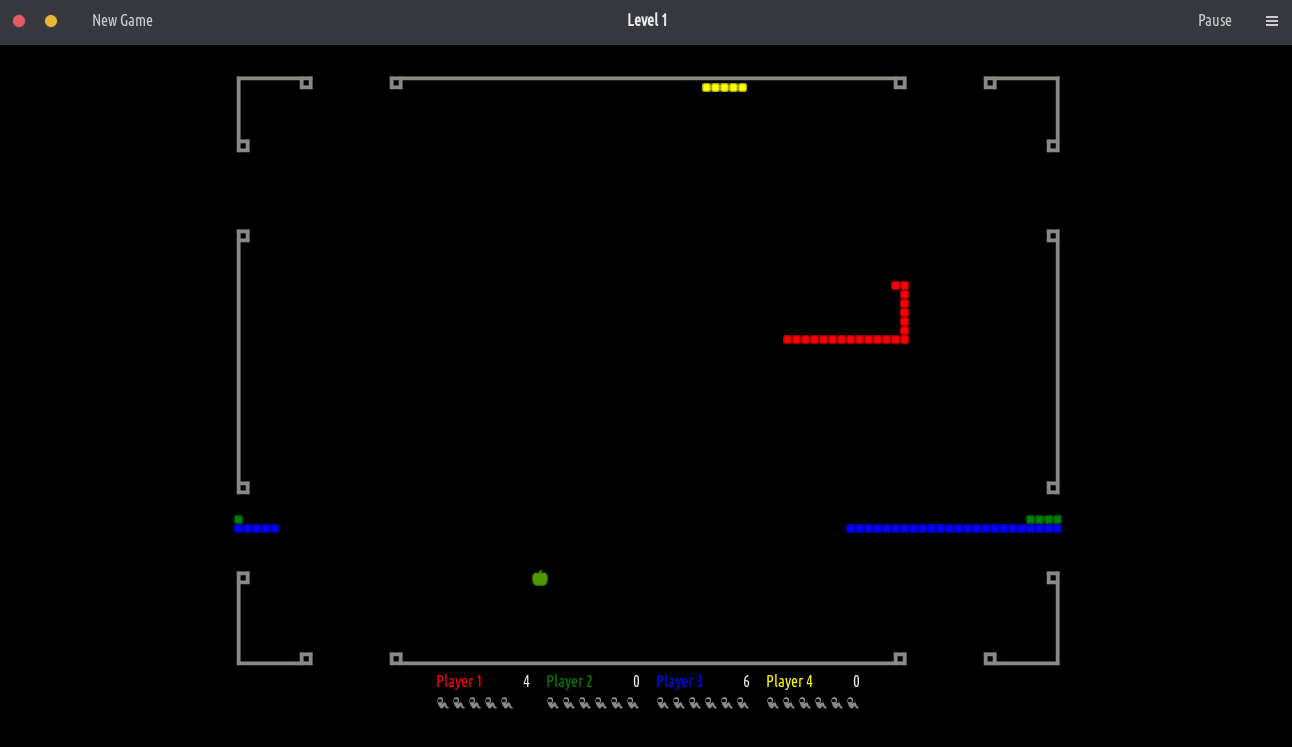The image size is (1292, 747).
Task: Click the Level 1 title in header
Action: 647,21
